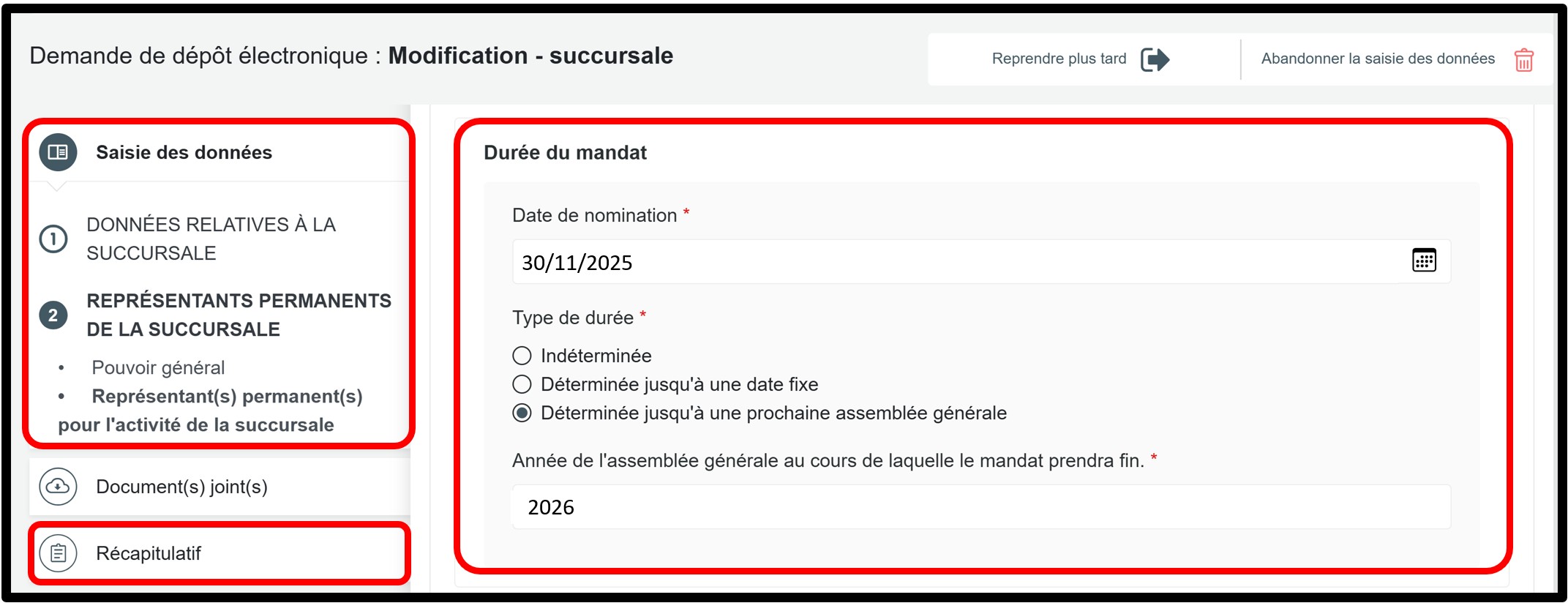Click the cloud download icon for documents

coord(58,487)
